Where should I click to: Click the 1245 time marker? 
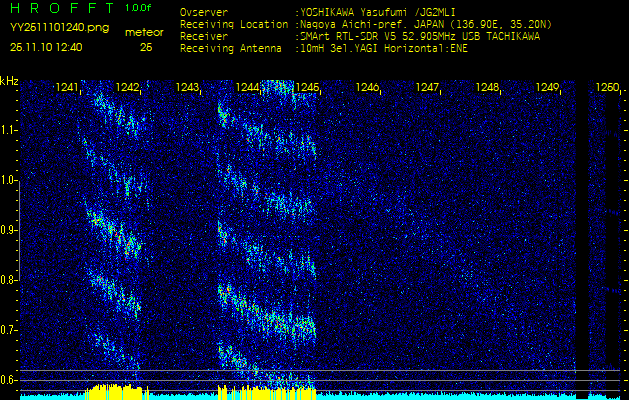pos(307,87)
